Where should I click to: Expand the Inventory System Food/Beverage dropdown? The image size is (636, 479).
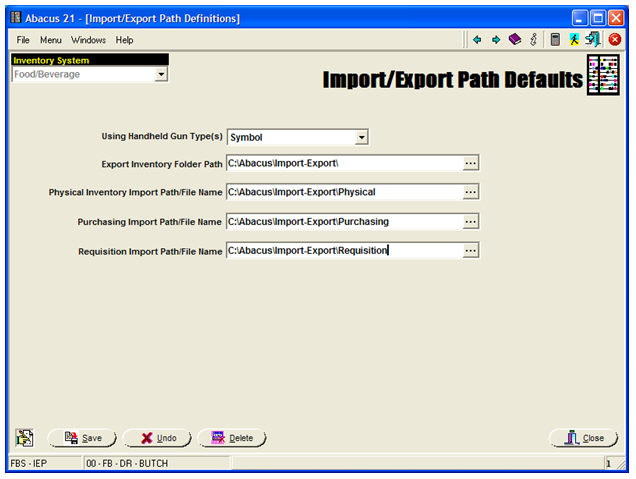click(160, 75)
